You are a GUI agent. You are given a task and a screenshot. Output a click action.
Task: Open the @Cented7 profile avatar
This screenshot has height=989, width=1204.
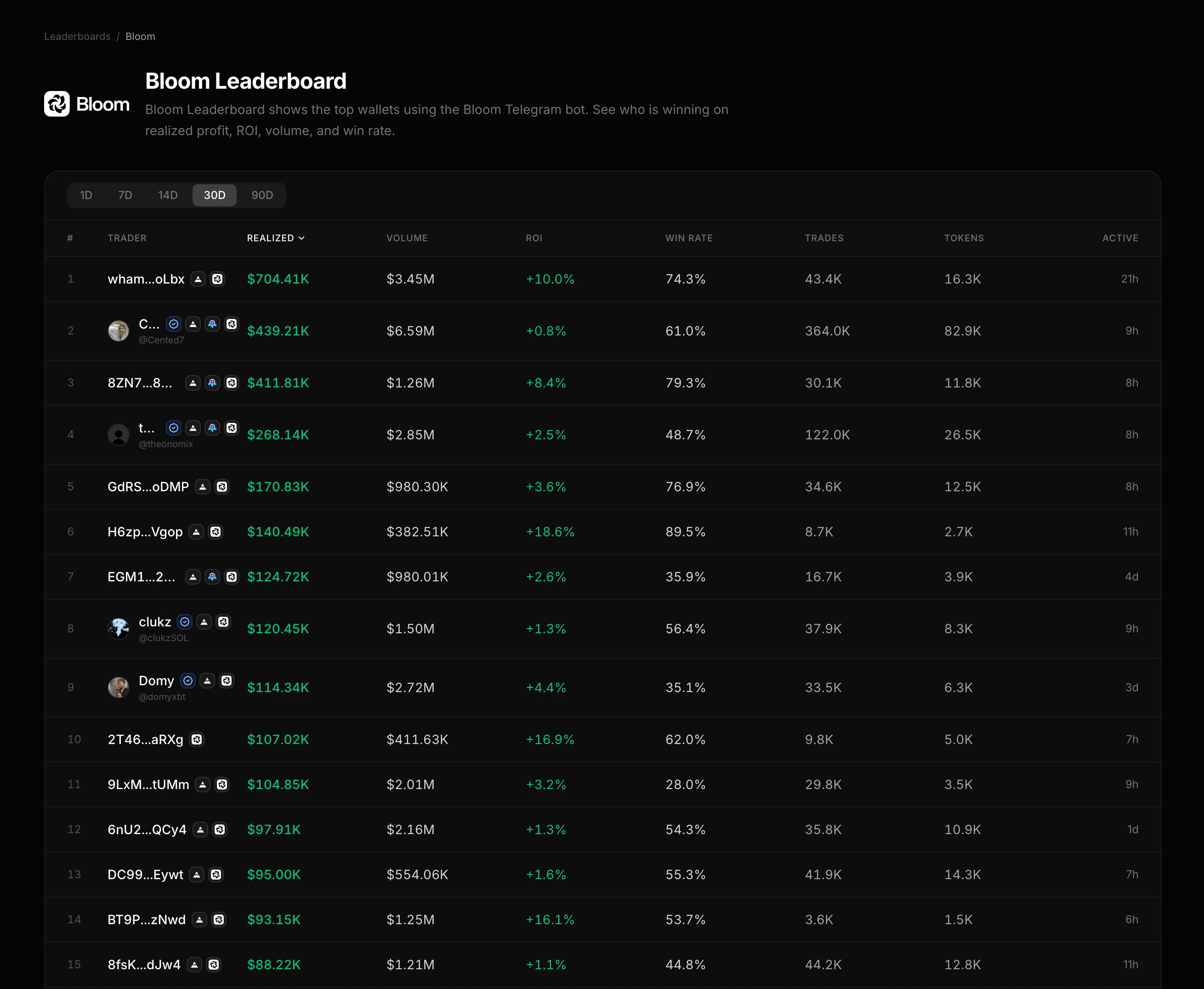coord(119,331)
